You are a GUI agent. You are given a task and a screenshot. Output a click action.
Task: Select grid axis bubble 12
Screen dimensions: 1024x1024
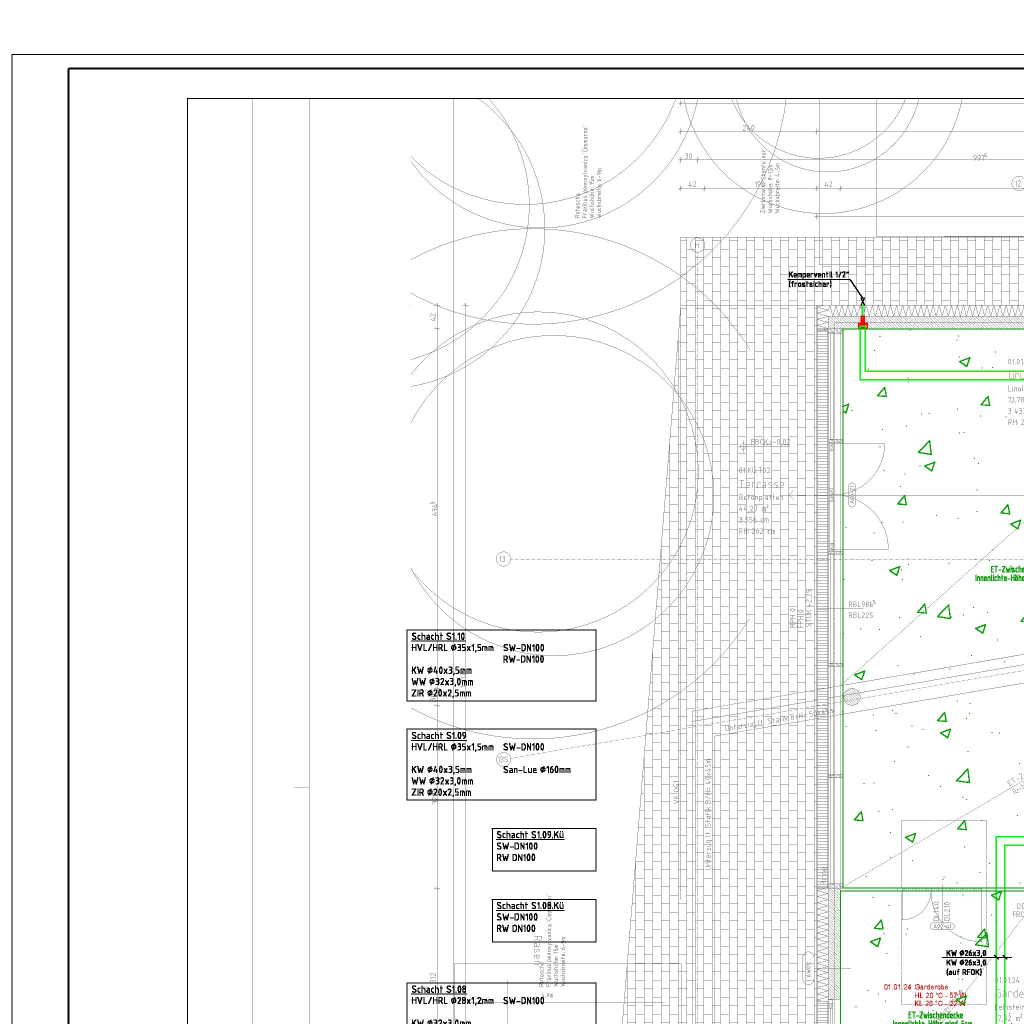[x=1017, y=183]
